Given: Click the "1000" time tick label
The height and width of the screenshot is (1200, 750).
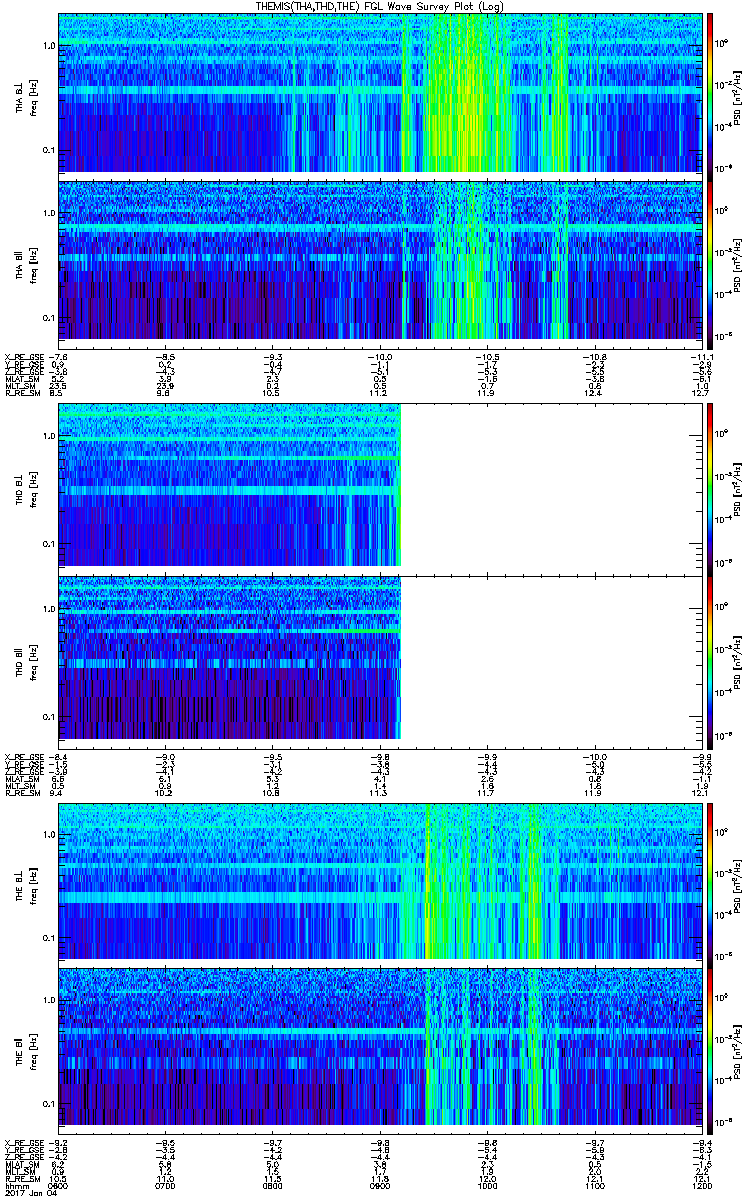Looking at the screenshot, I should pyautogui.click(x=487, y=1185).
